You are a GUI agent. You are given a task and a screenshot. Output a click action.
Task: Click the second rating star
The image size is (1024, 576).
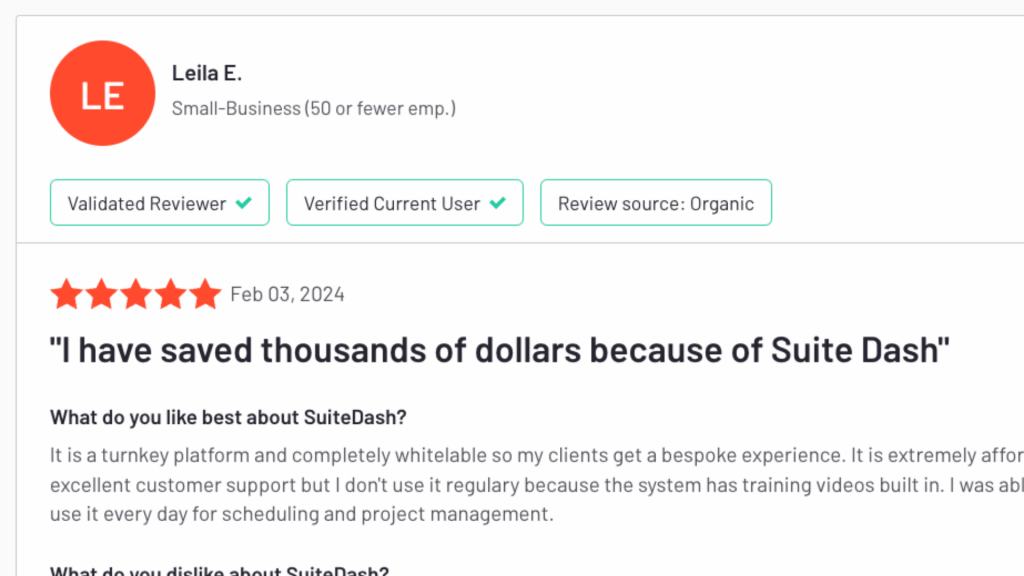(x=101, y=294)
